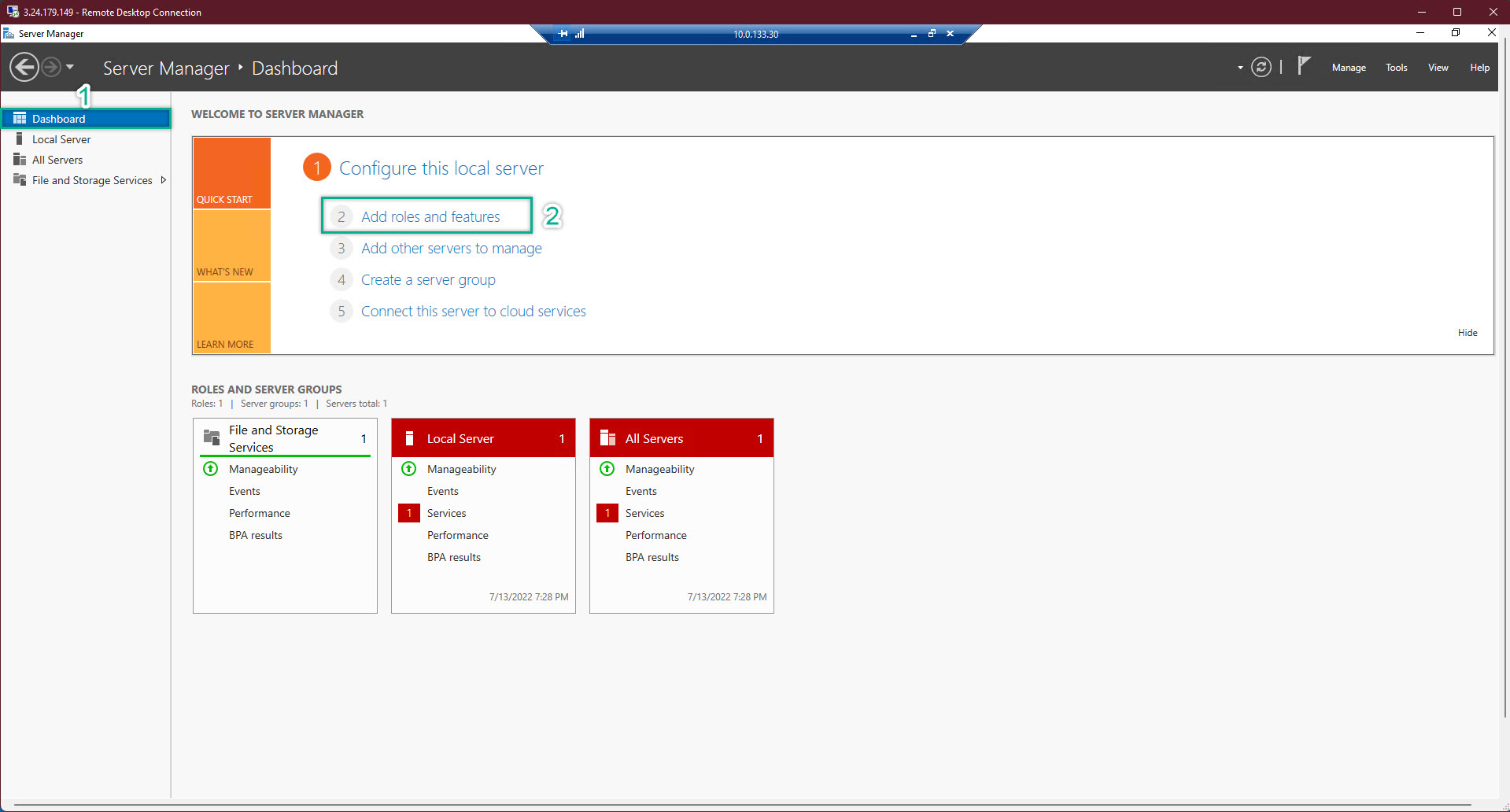Open Performance in File and Storage Services tile
Screen dimensions: 1510x812
[x=260, y=513]
